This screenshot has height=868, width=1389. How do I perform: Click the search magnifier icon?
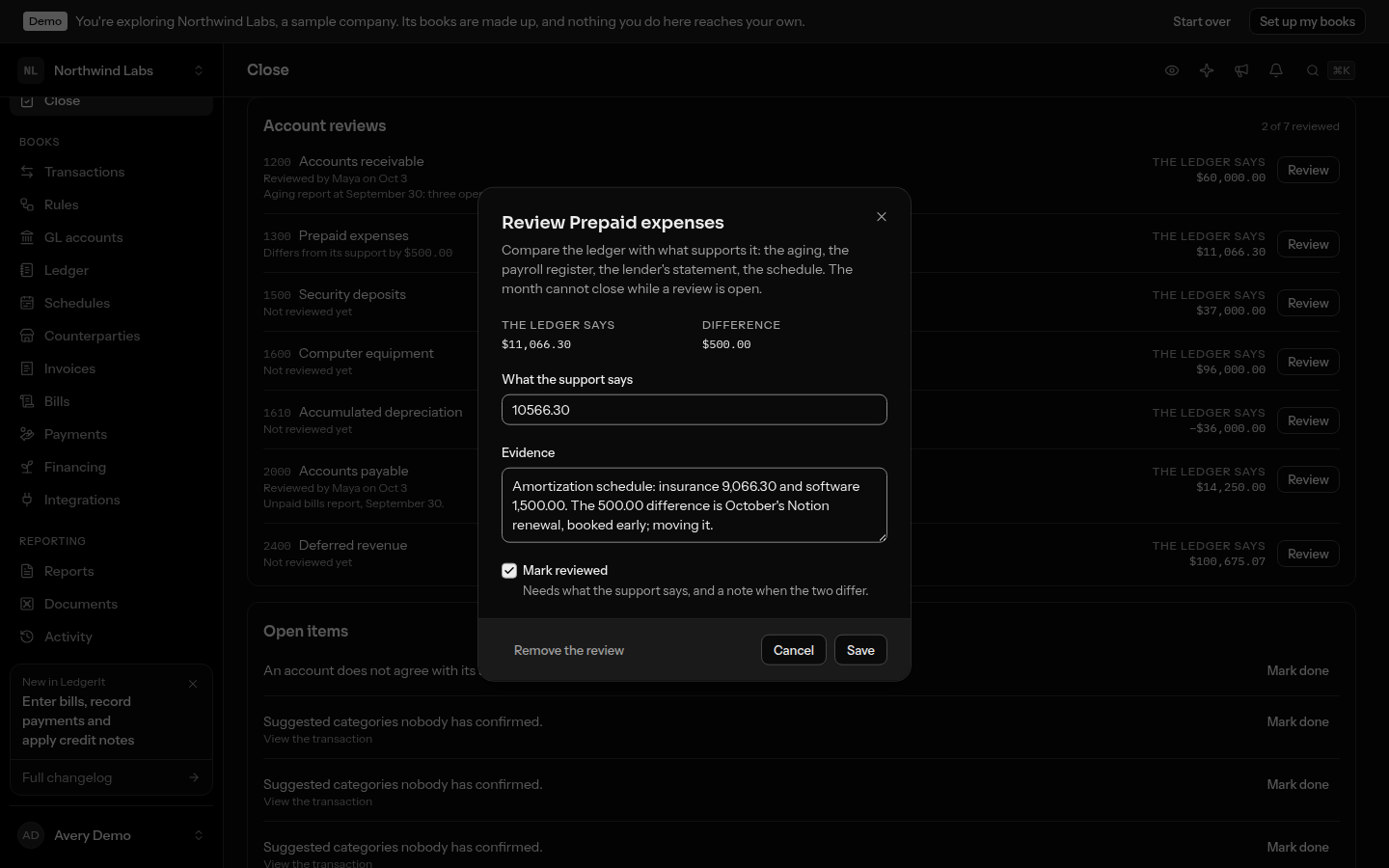1313,70
